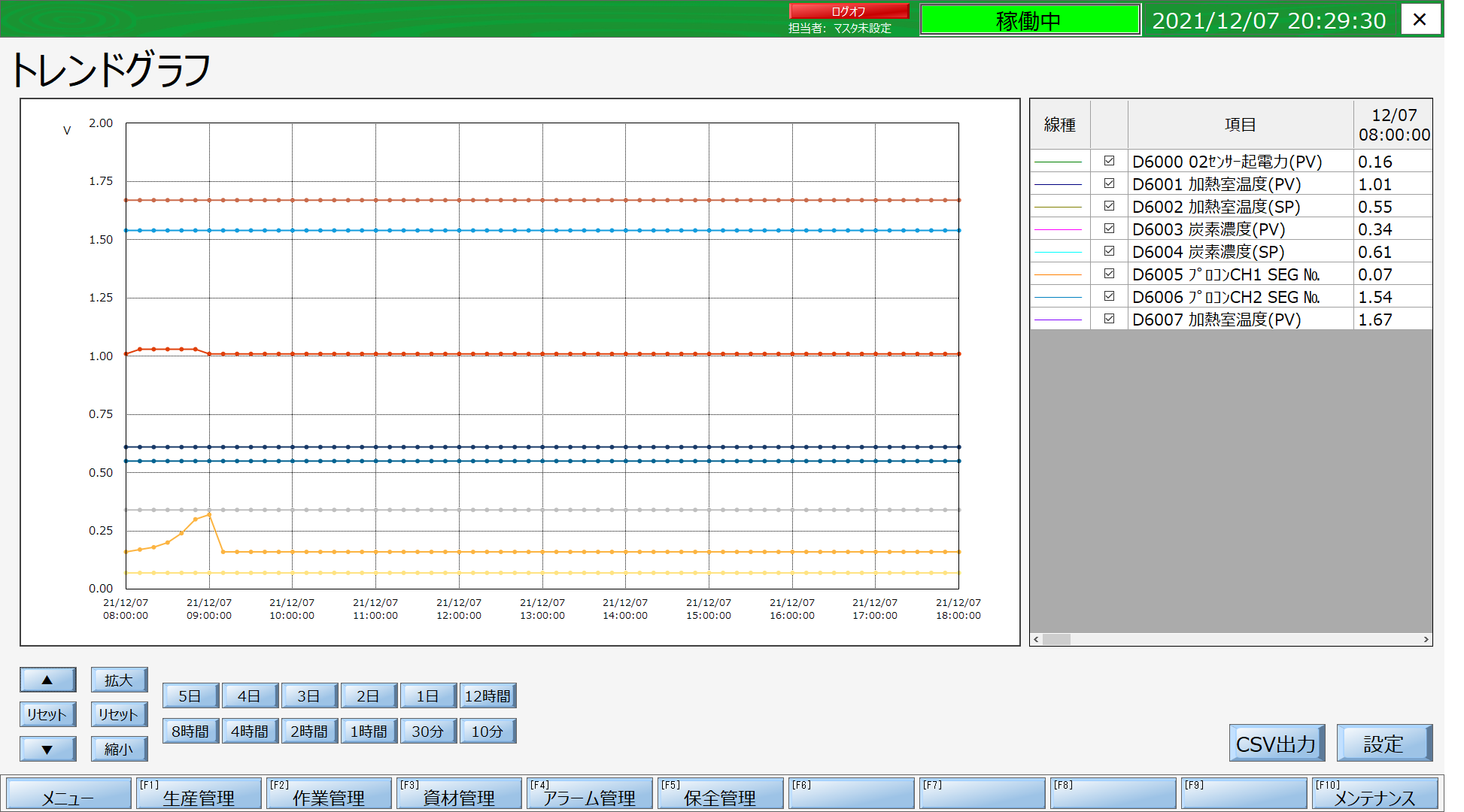Click the empty F7 function button
Image resolution: width=1464 pixels, height=812 pixels.
[982, 794]
